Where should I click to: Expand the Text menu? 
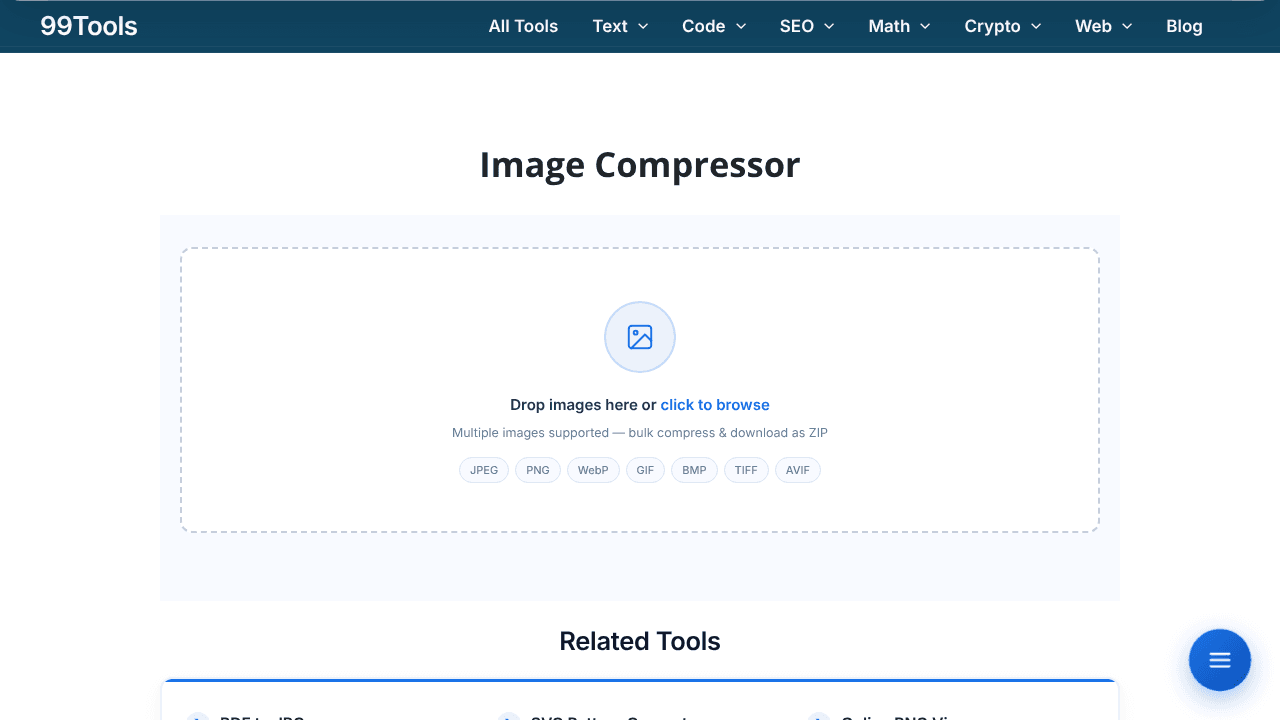pos(620,26)
